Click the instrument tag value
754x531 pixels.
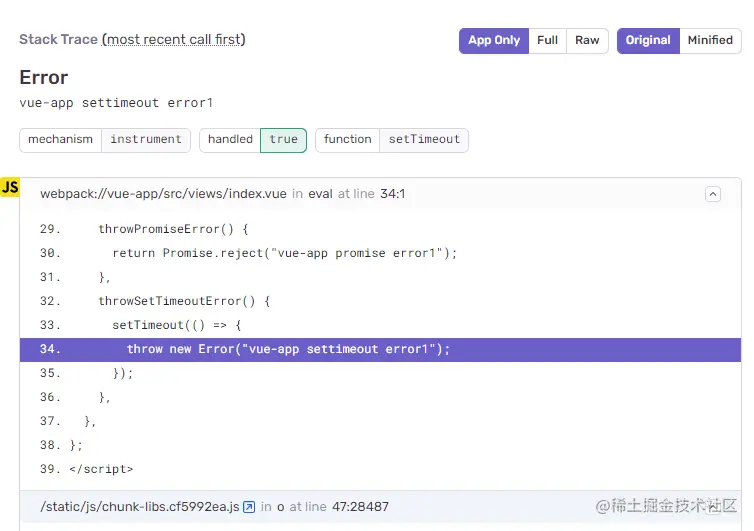tap(146, 139)
